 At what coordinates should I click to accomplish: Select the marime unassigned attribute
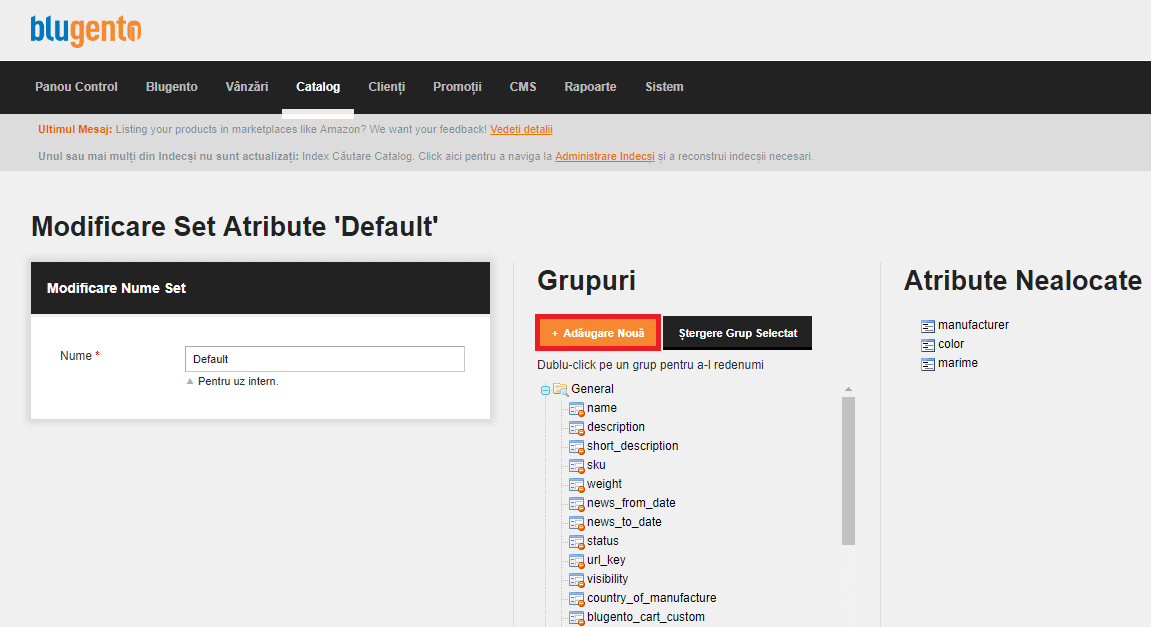point(958,363)
